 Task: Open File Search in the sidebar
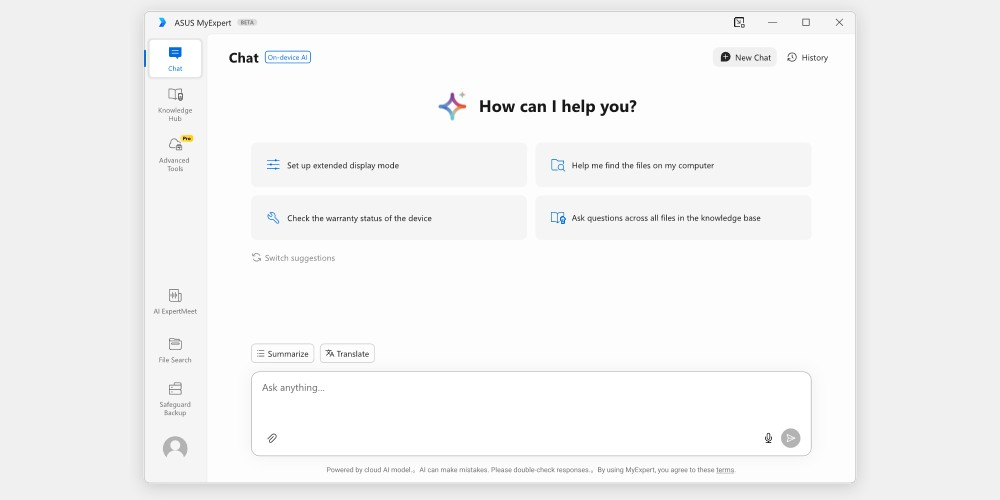coord(175,344)
